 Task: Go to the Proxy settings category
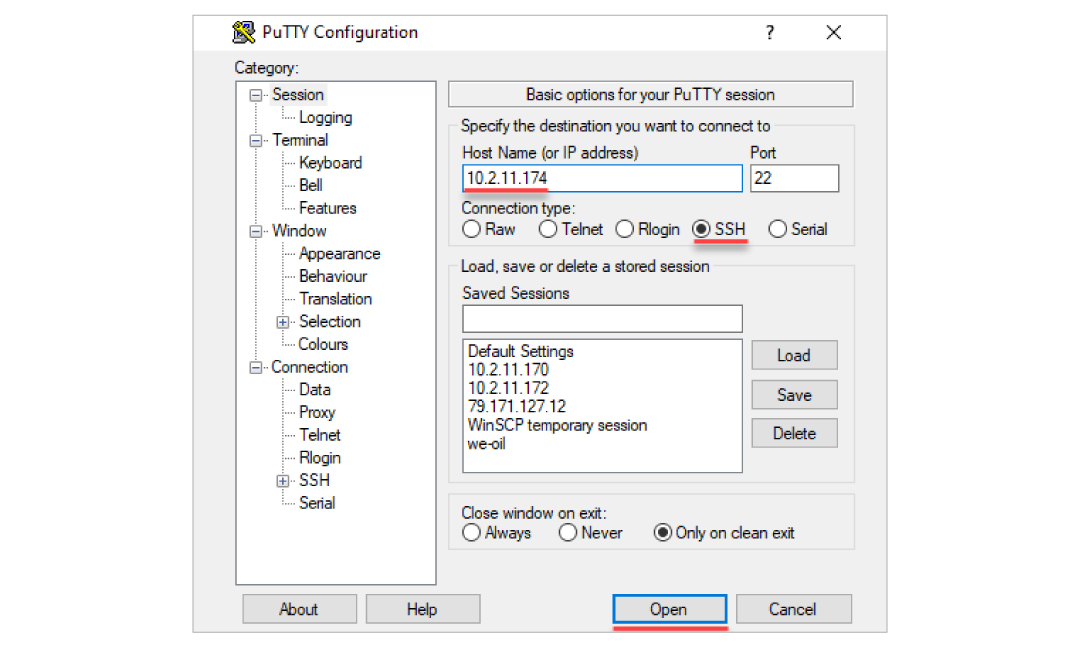tap(317, 412)
